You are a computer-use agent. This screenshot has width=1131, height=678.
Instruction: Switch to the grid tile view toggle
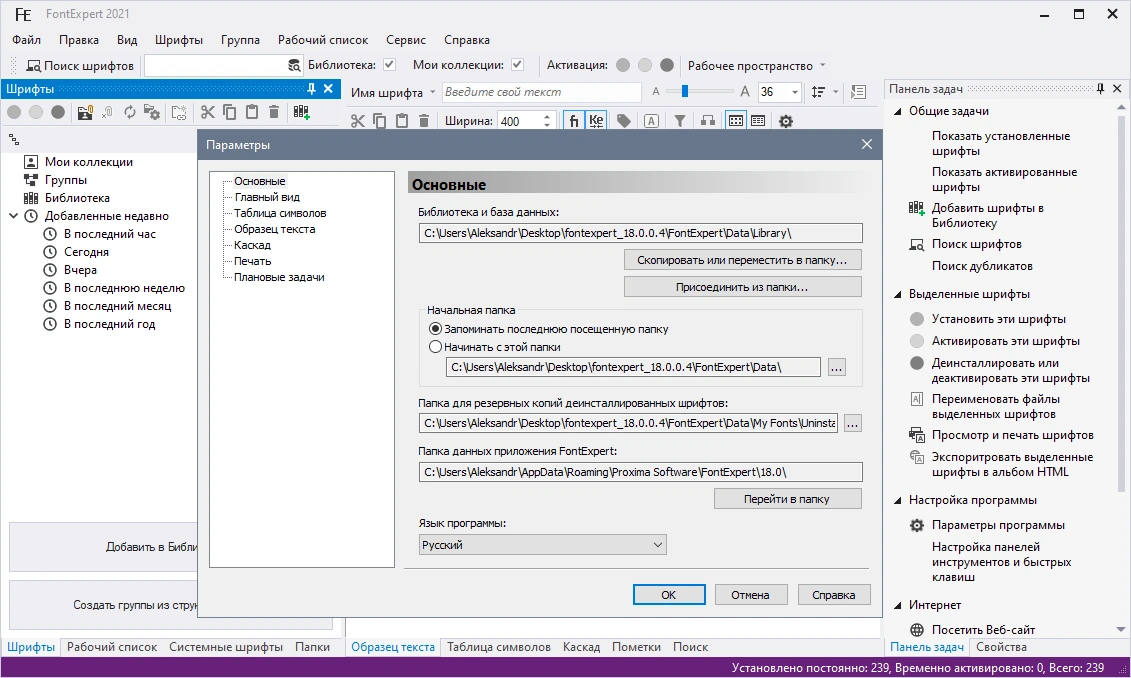(736, 120)
